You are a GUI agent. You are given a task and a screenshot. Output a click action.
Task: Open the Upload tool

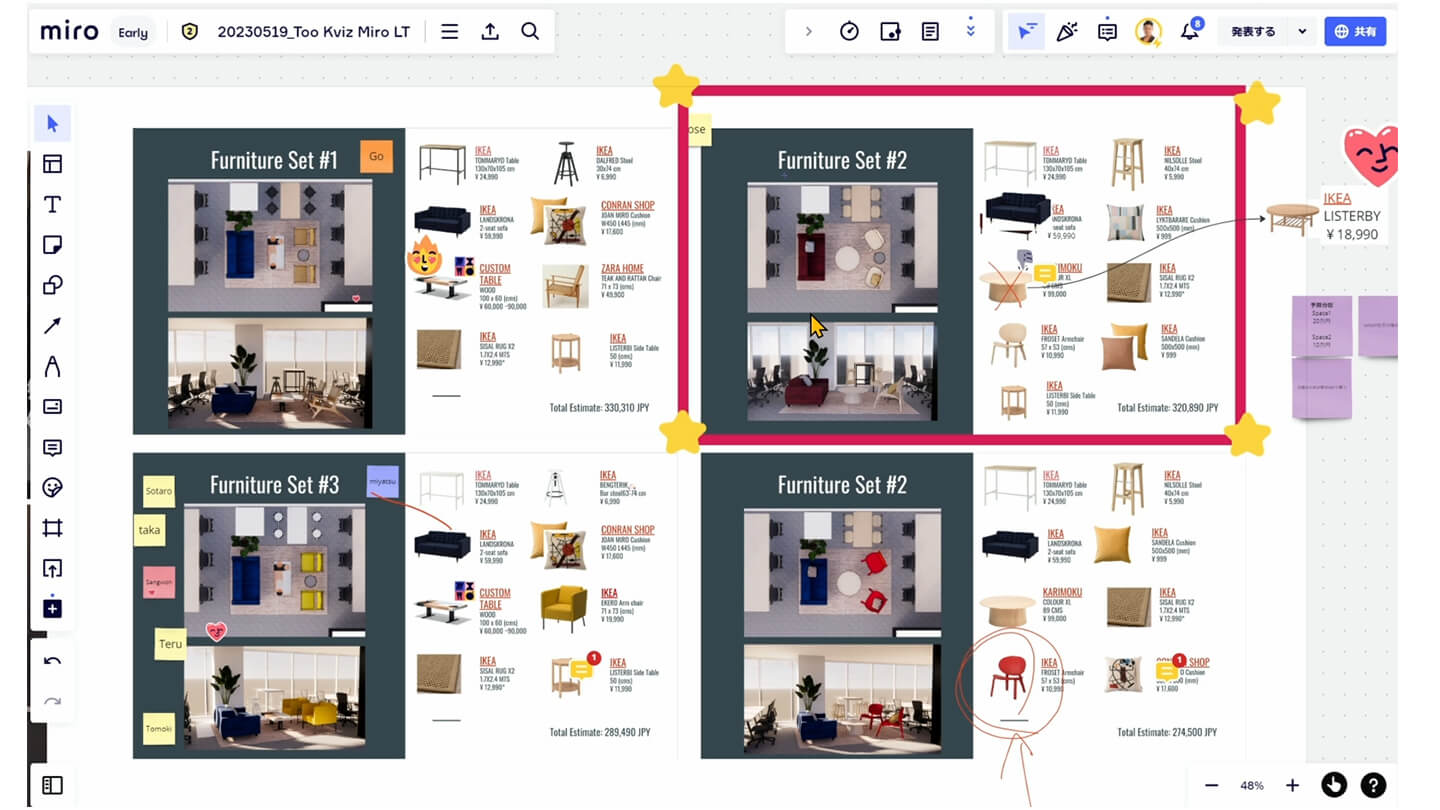pos(53,569)
